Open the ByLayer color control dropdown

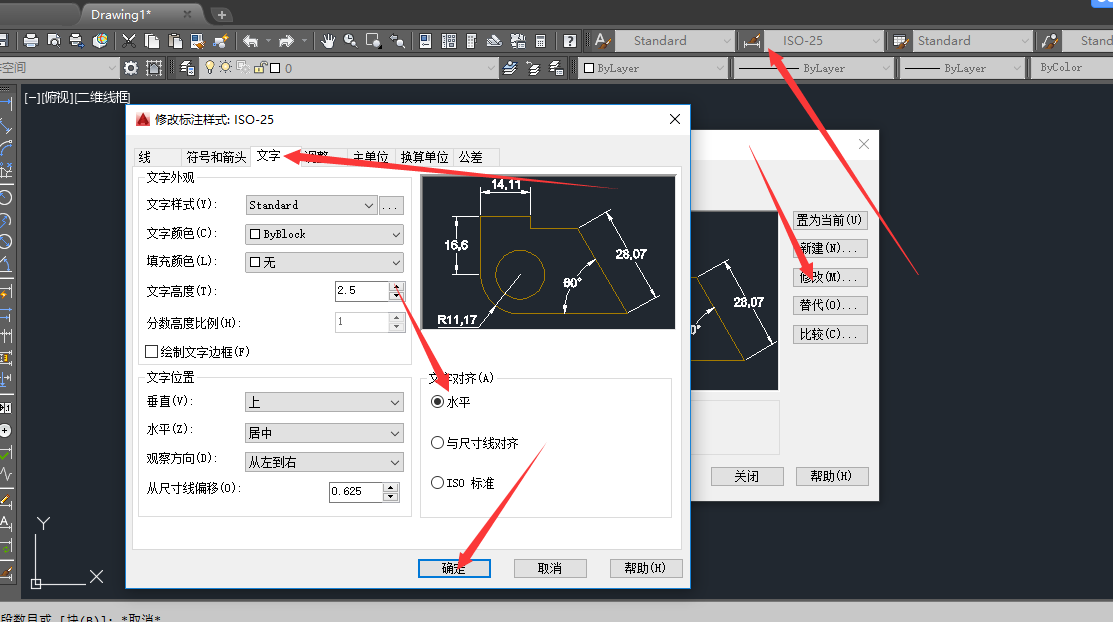point(654,68)
